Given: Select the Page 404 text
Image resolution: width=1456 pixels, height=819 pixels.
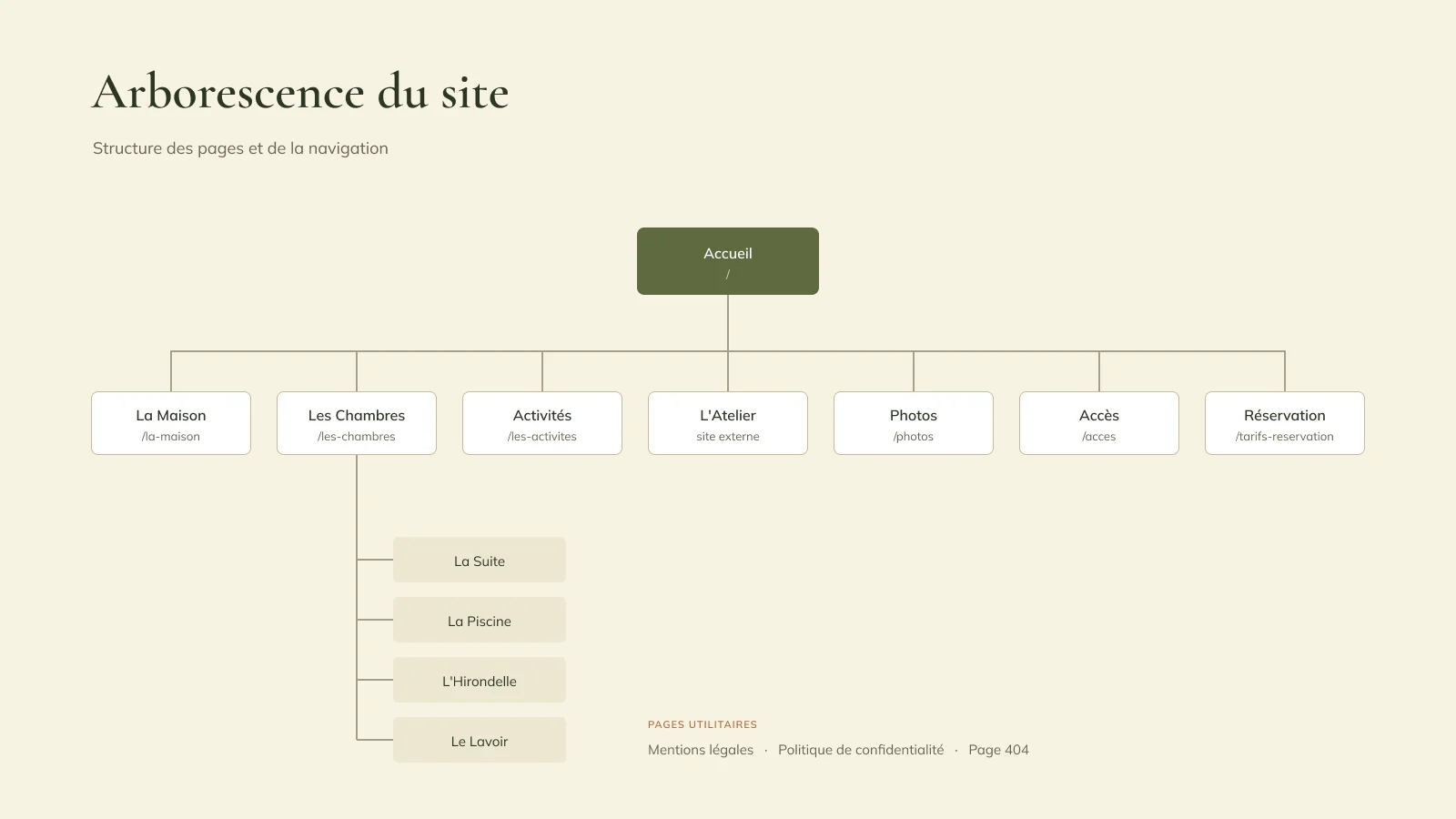Looking at the screenshot, I should 998,750.
